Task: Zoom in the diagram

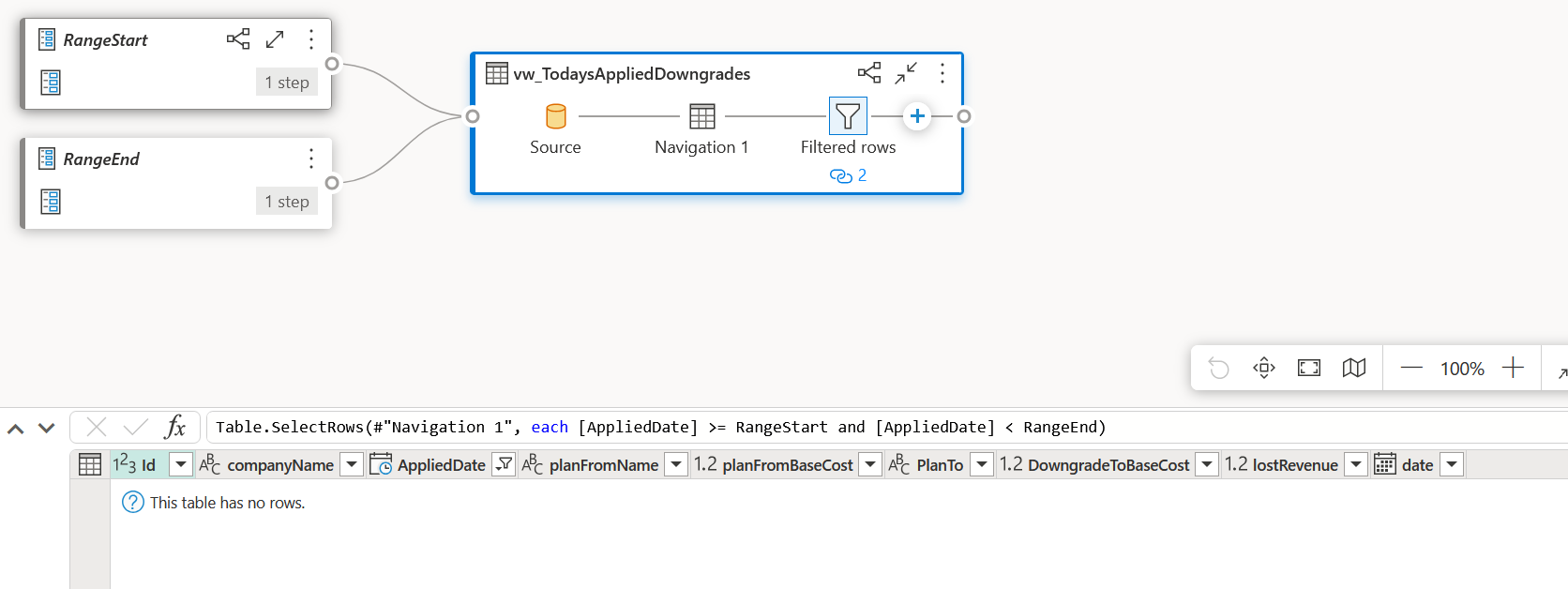Action: (x=1513, y=368)
